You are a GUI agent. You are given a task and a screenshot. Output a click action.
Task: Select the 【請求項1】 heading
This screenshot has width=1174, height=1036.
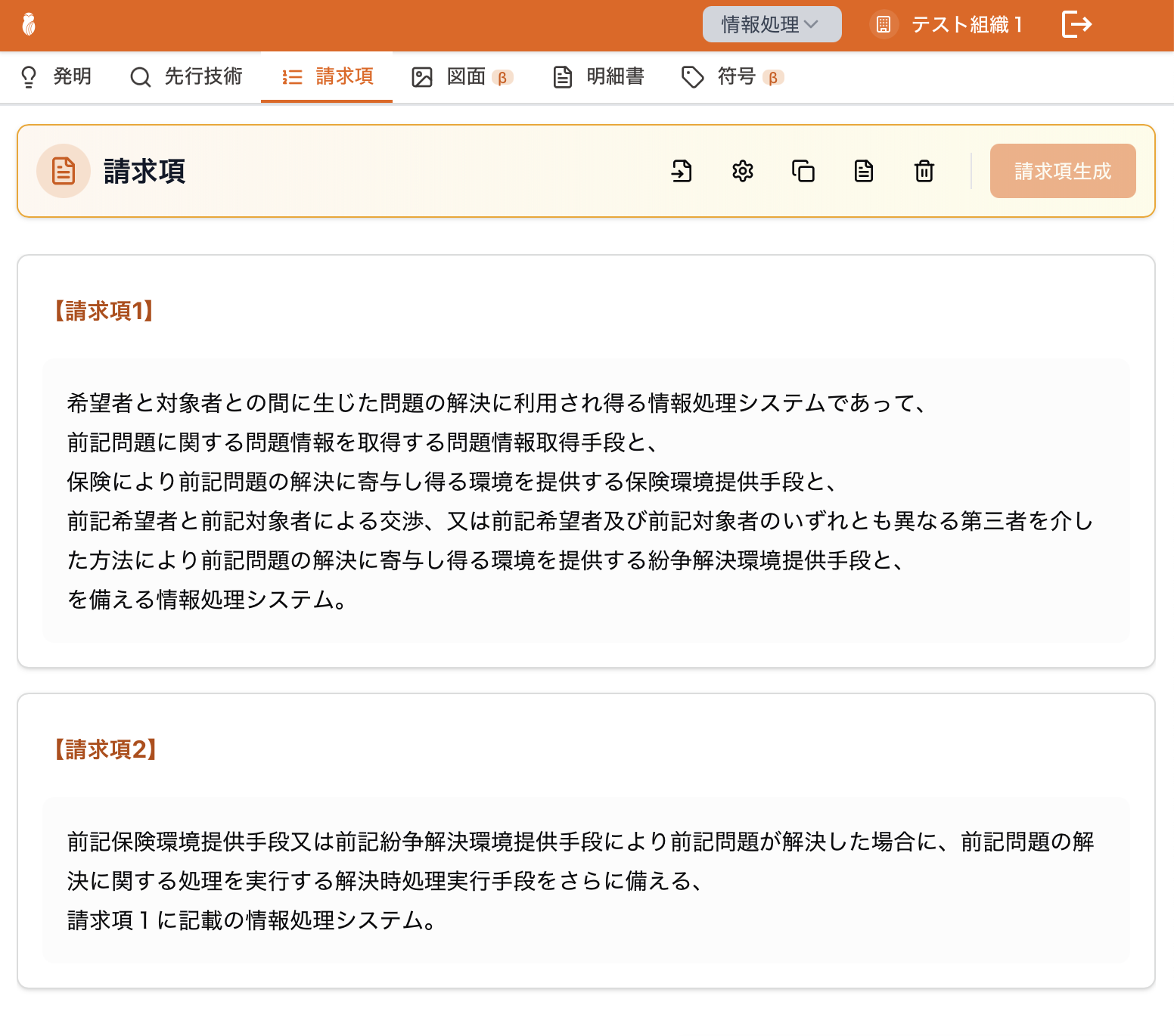click(x=103, y=311)
